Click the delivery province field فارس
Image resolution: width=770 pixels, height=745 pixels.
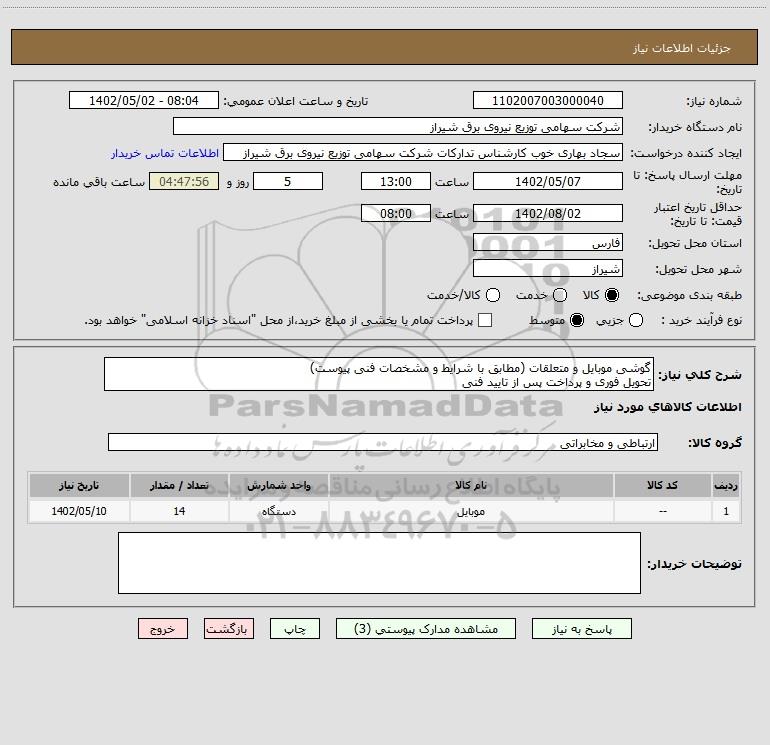(548, 242)
